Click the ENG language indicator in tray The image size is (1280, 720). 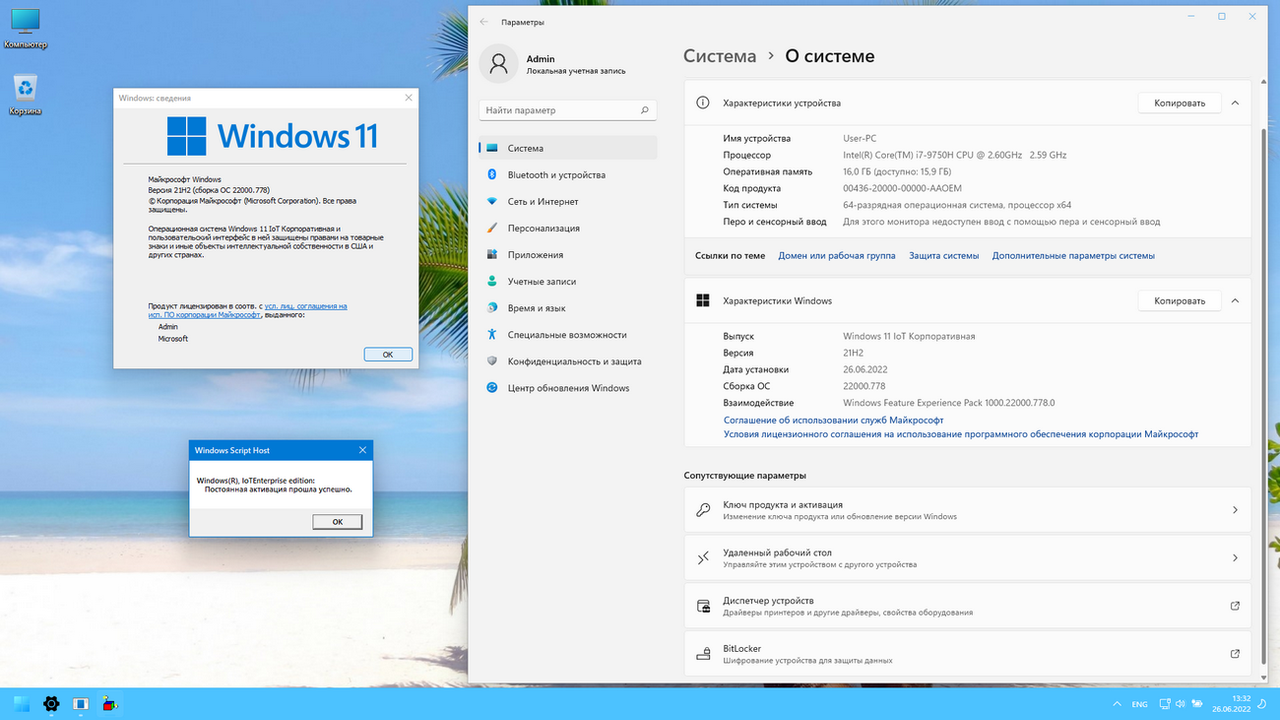(x=1139, y=704)
